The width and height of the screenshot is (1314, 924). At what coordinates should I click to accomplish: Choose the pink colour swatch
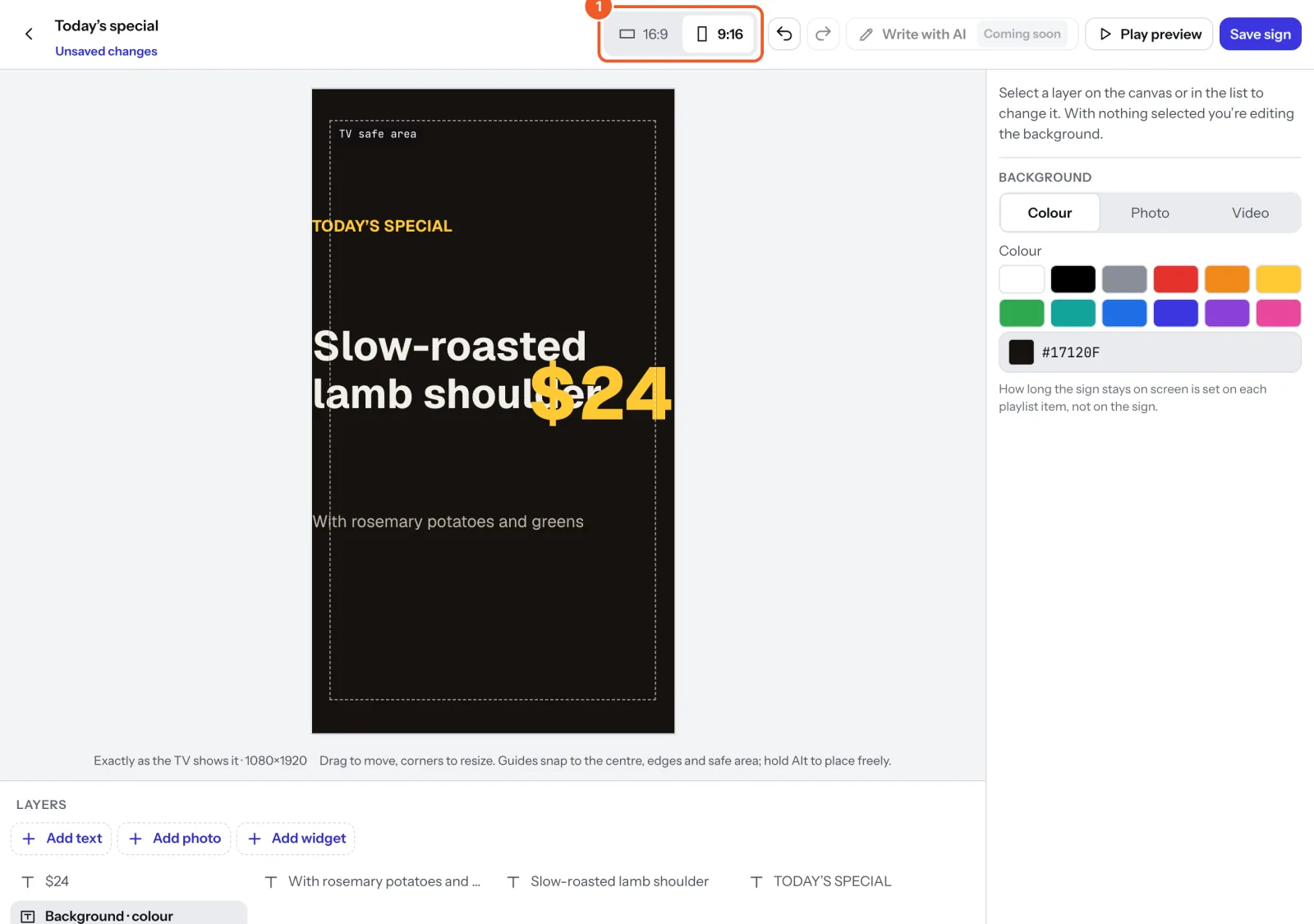(x=1278, y=313)
